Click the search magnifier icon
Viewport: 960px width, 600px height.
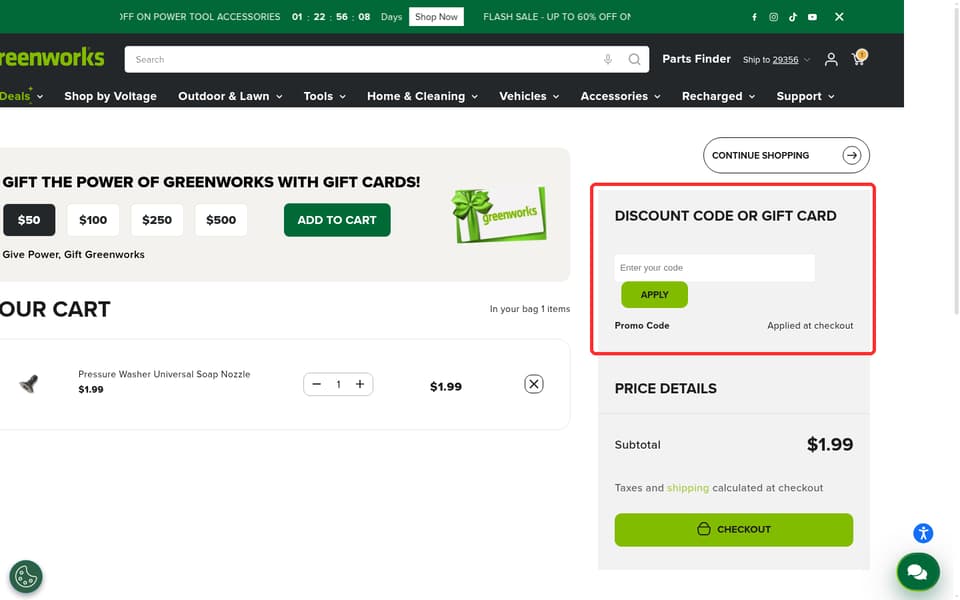pyautogui.click(x=634, y=59)
